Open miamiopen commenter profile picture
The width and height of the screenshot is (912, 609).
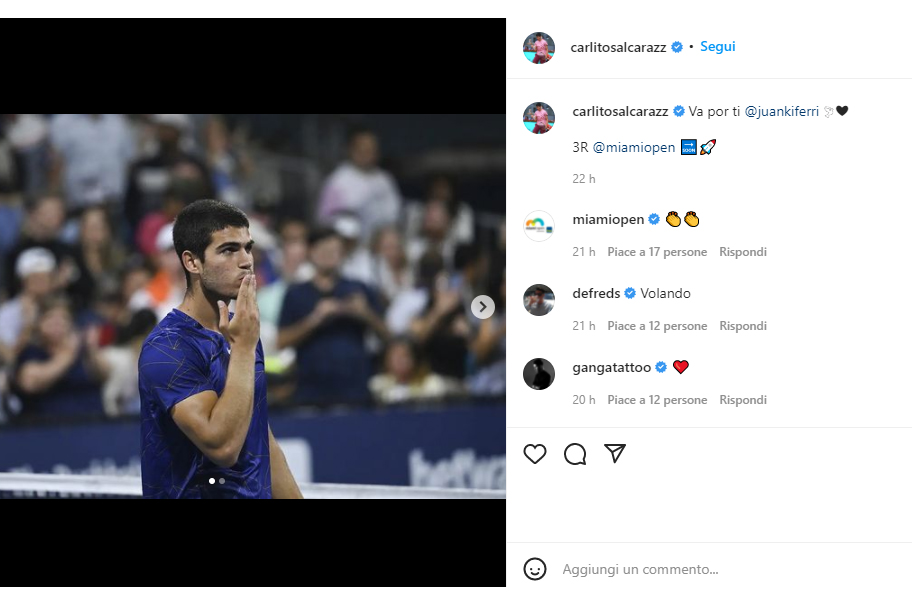click(x=539, y=226)
